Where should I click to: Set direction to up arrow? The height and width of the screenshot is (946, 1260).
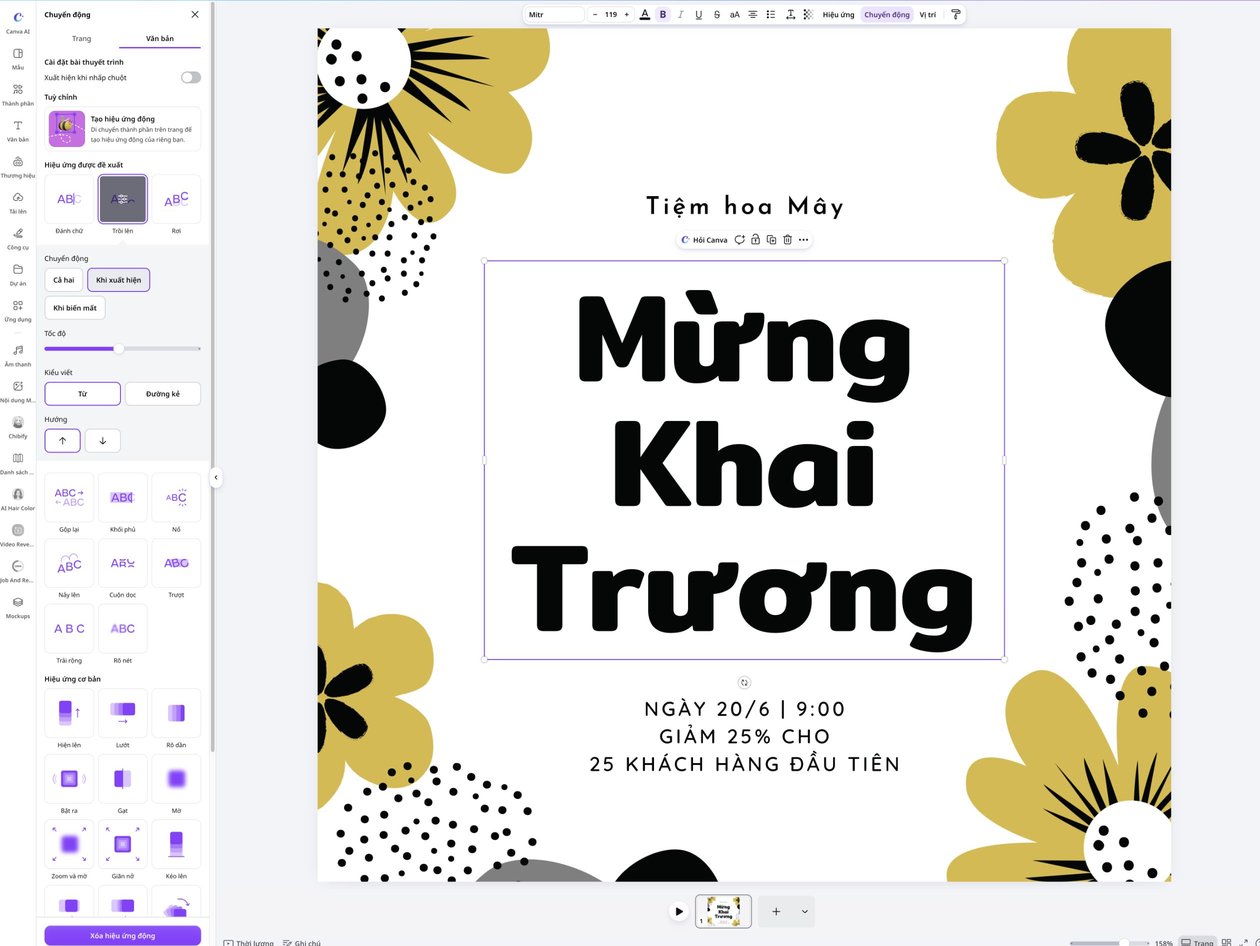[63, 440]
